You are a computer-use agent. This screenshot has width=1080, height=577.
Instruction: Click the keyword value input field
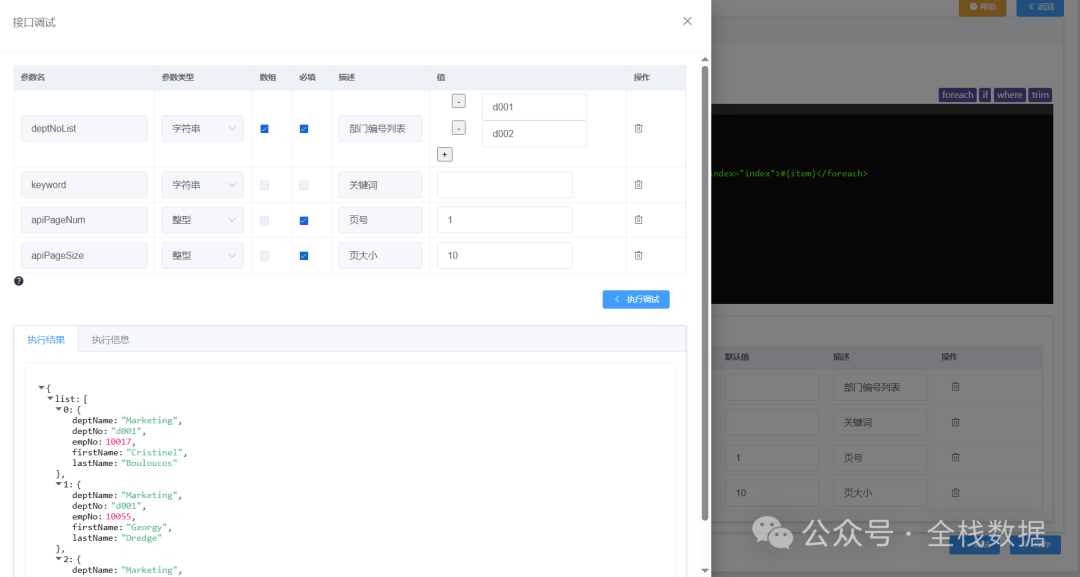point(504,185)
